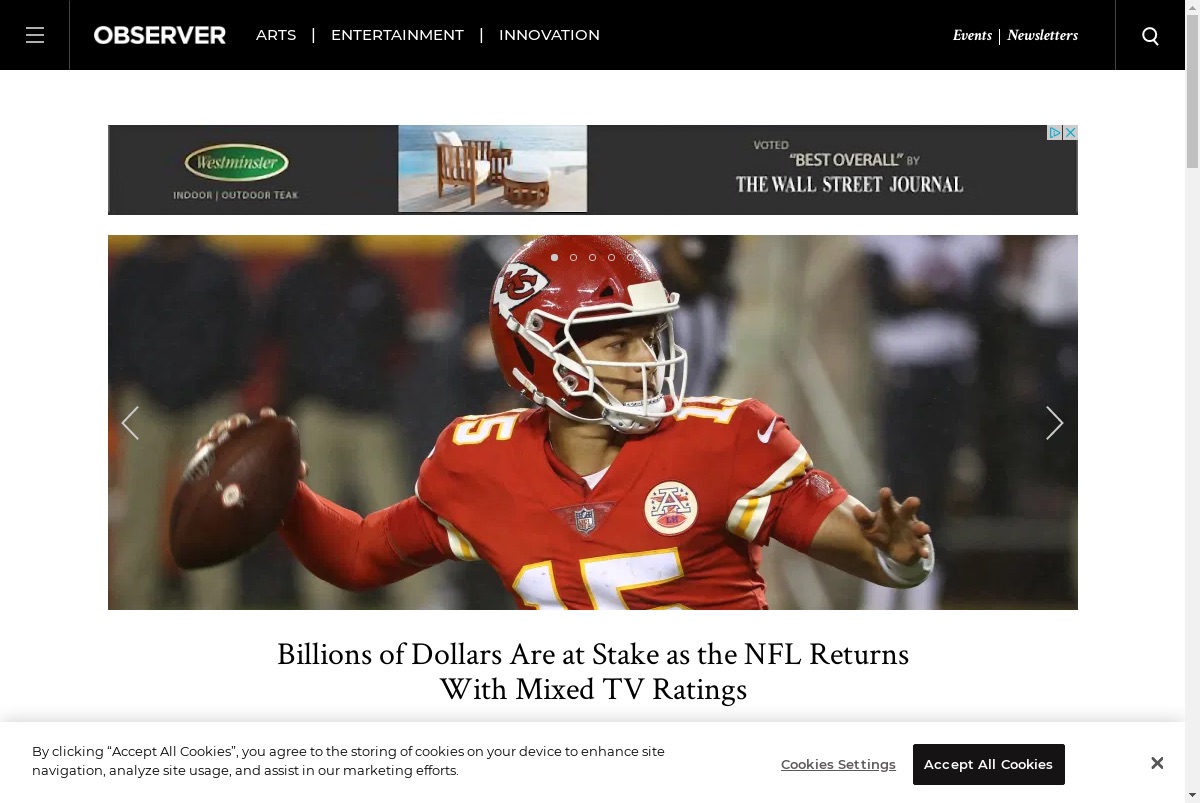Screen dimensions: 1200x803
Task: Open the Newsletters link
Action: [1042, 35]
